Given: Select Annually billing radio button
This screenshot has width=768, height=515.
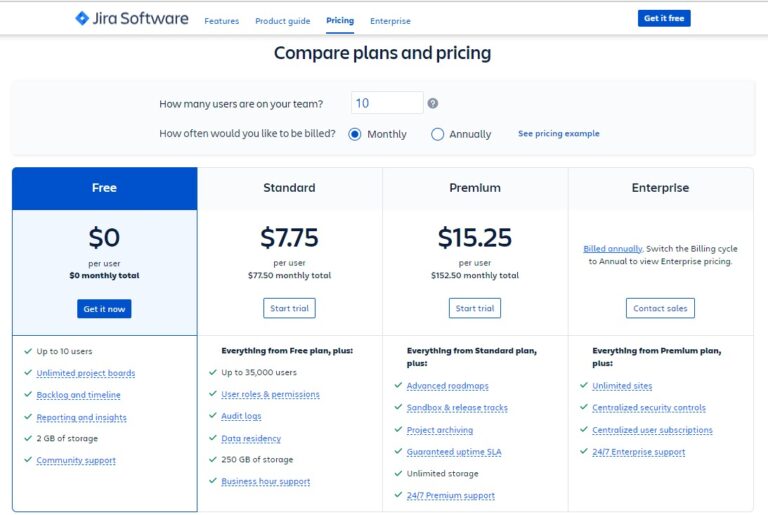Looking at the screenshot, I should [x=438, y=134].
